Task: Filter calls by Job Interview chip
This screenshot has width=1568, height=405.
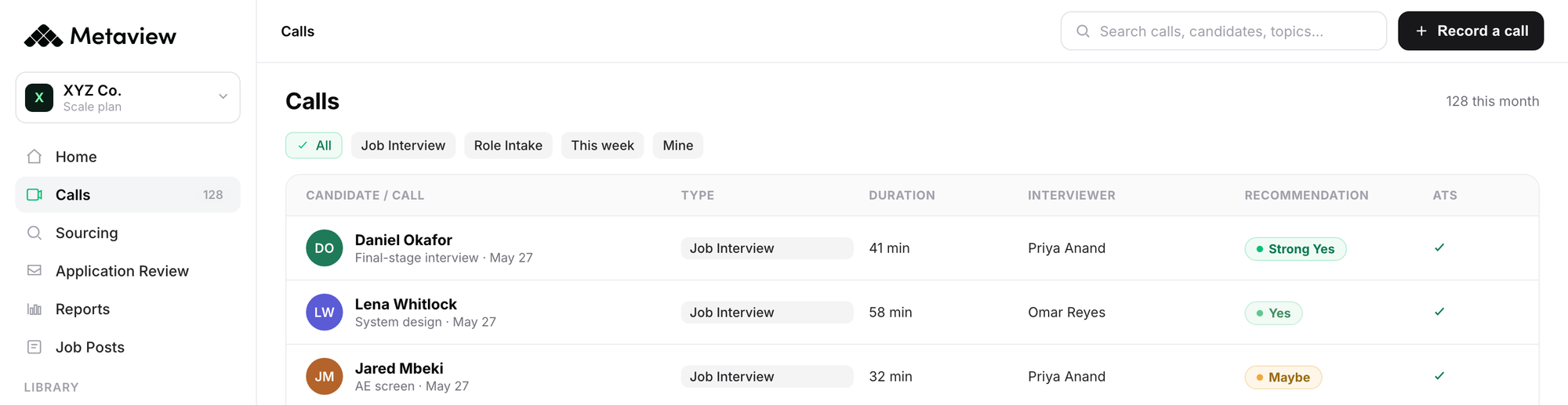Action: (x=403, y=146)
